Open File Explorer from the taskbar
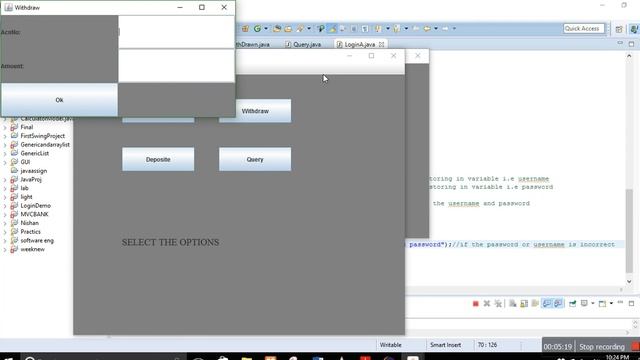 pos(247,358)
